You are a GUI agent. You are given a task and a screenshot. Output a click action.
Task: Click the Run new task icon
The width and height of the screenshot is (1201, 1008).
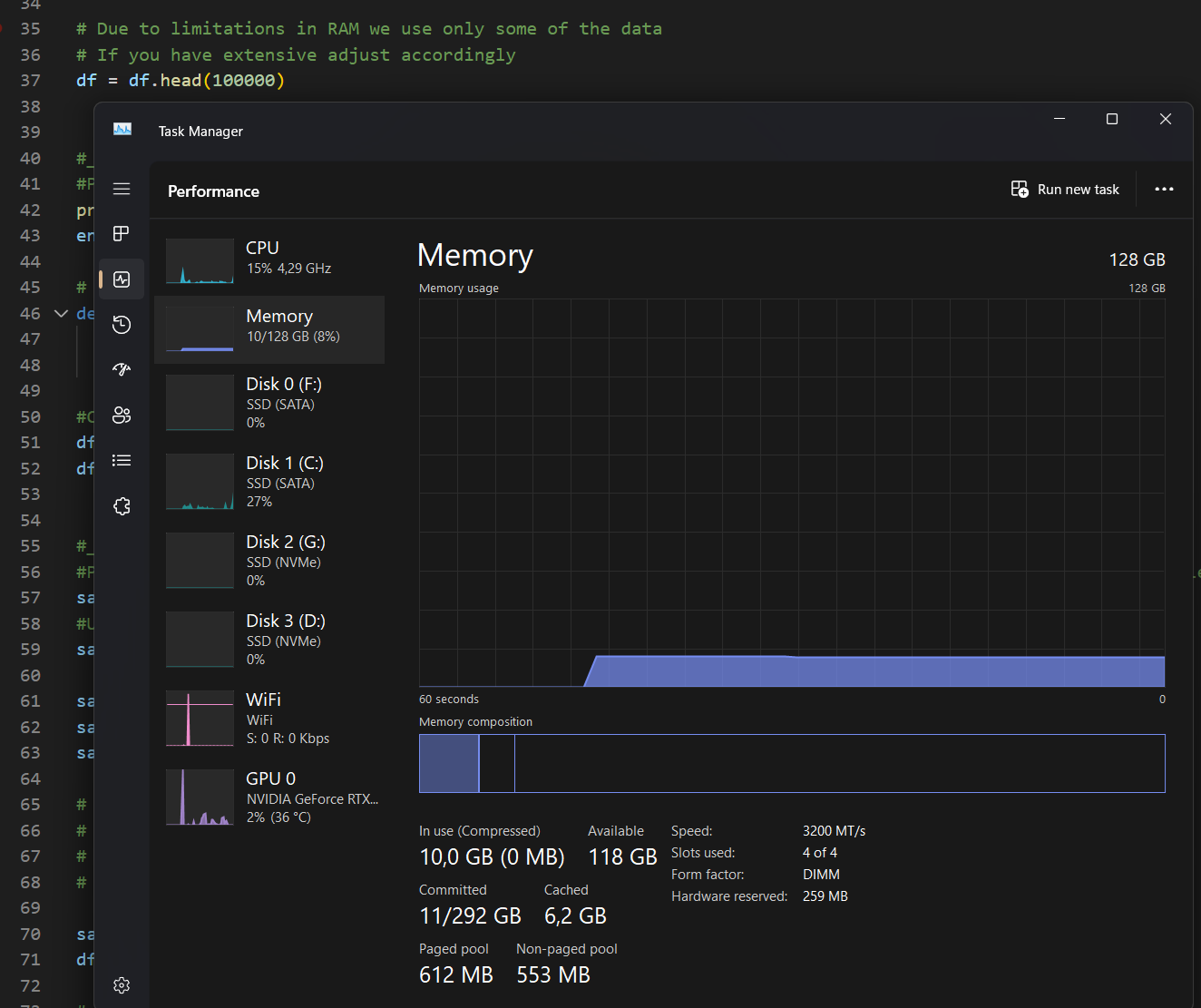pyautogui.click(x=1020, y=189)
